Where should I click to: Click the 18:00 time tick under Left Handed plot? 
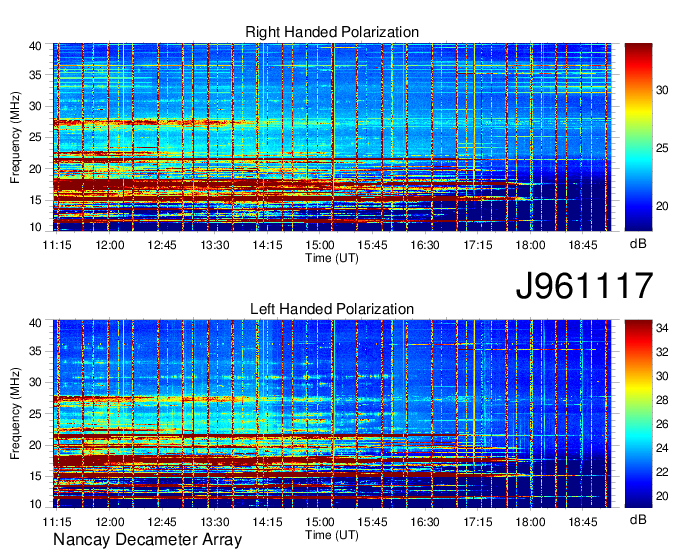coord(530,522)
